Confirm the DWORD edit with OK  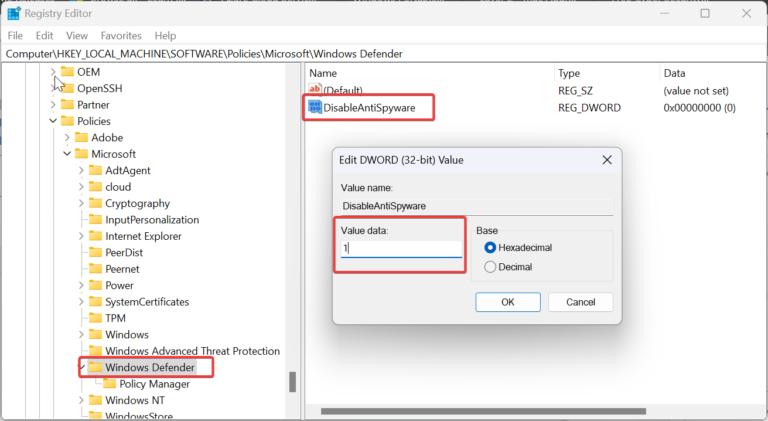coord(508,302)
